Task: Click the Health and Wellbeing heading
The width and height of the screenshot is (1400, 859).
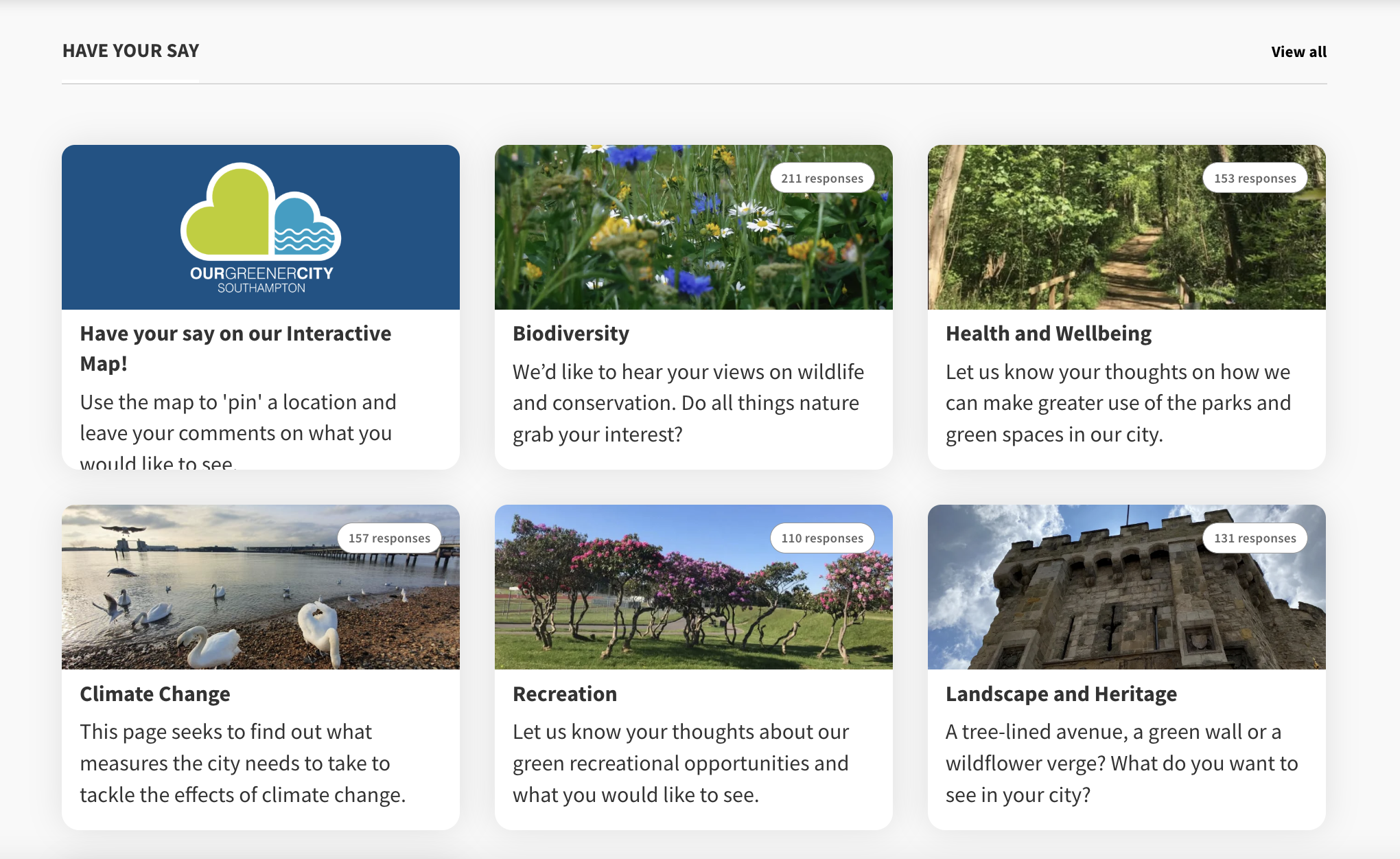Action: pos(1049,333)
